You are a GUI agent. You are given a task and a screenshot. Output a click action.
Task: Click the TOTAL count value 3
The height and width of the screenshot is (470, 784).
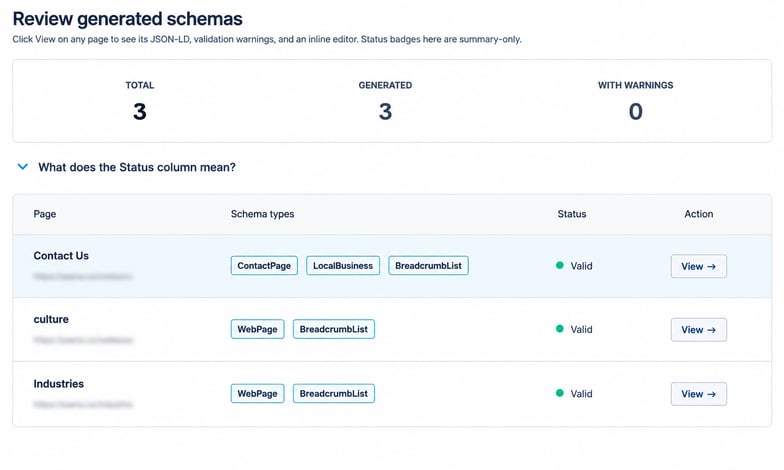(x=140, y=111)
